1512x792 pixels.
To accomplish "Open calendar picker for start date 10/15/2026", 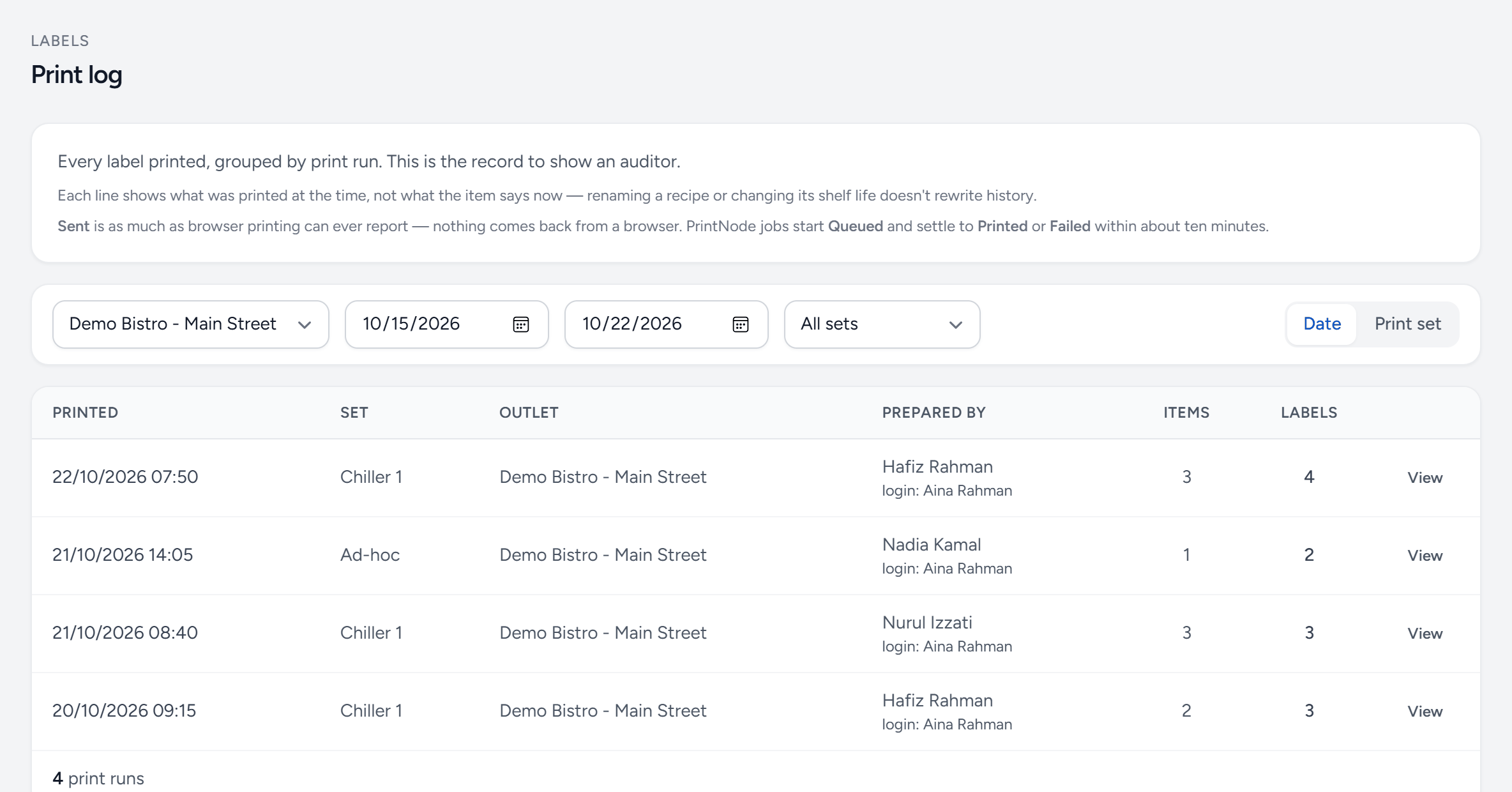I will pos(521,324).
